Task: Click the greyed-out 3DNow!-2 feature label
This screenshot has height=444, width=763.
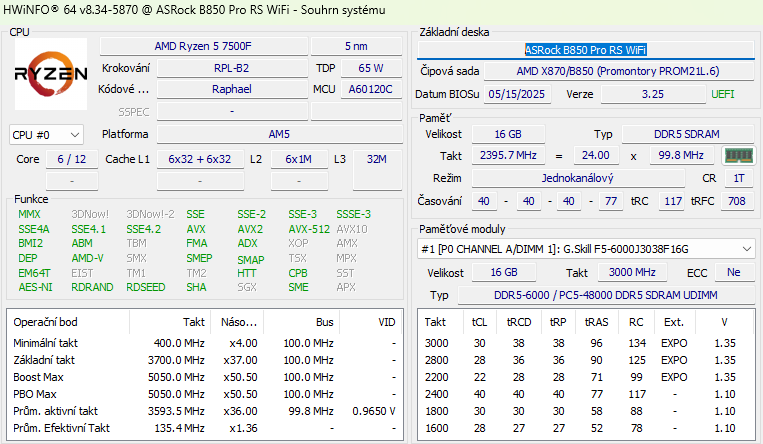Action: pyautogui.click(x=150, y=214)
